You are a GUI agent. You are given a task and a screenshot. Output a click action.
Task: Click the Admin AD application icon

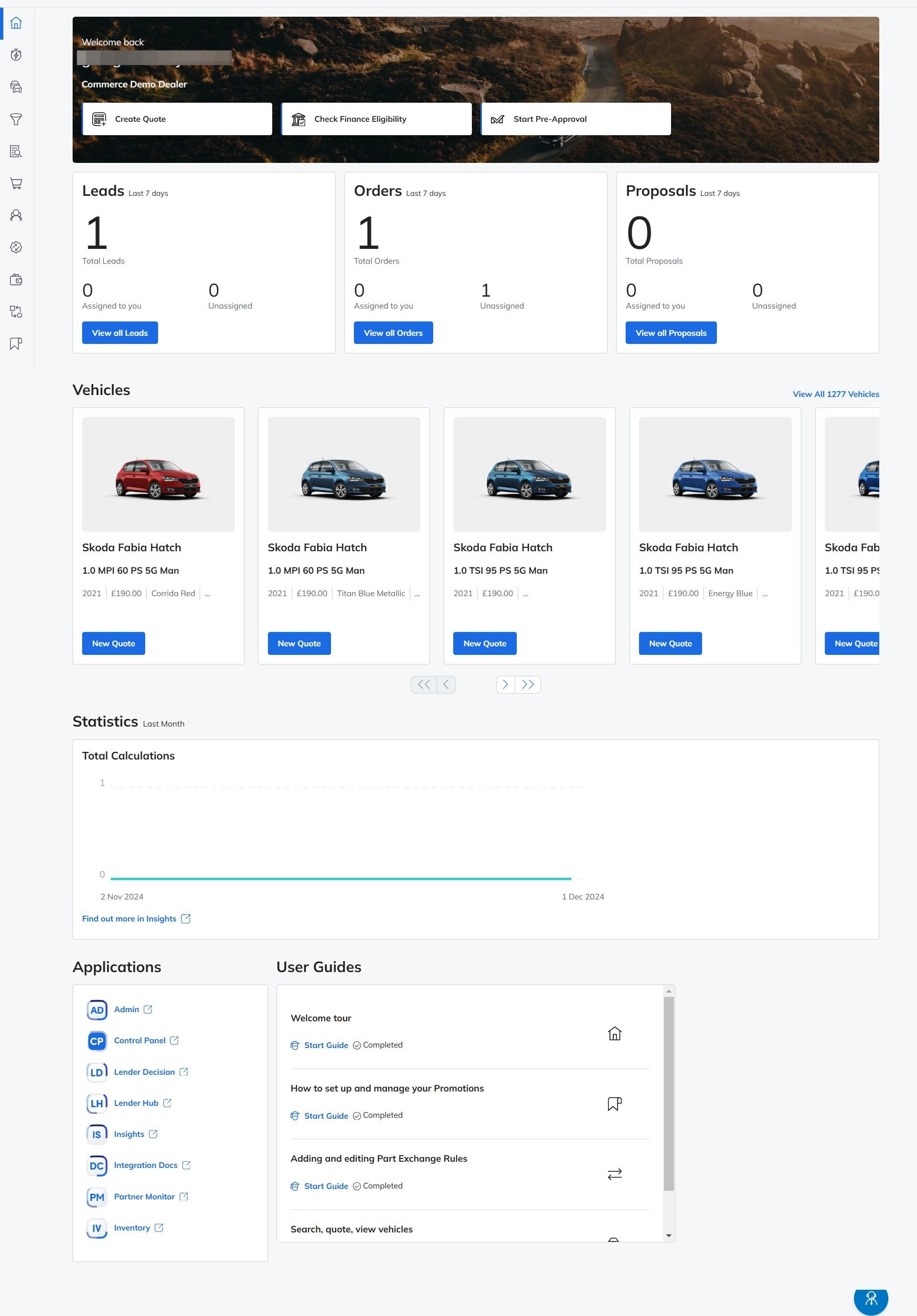[97, 1010]
